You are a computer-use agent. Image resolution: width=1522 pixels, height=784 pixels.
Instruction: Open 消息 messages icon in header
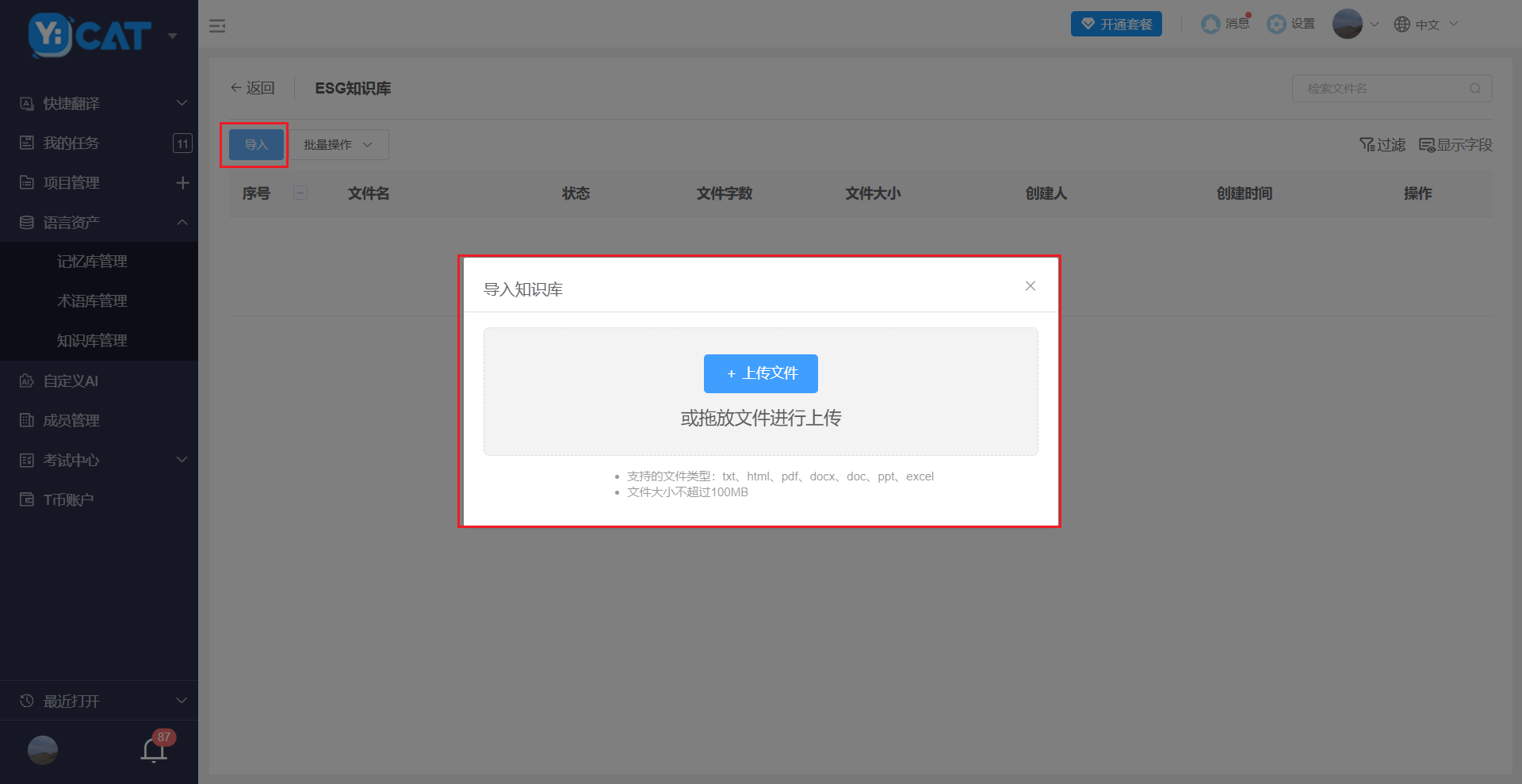(1225, 25)
